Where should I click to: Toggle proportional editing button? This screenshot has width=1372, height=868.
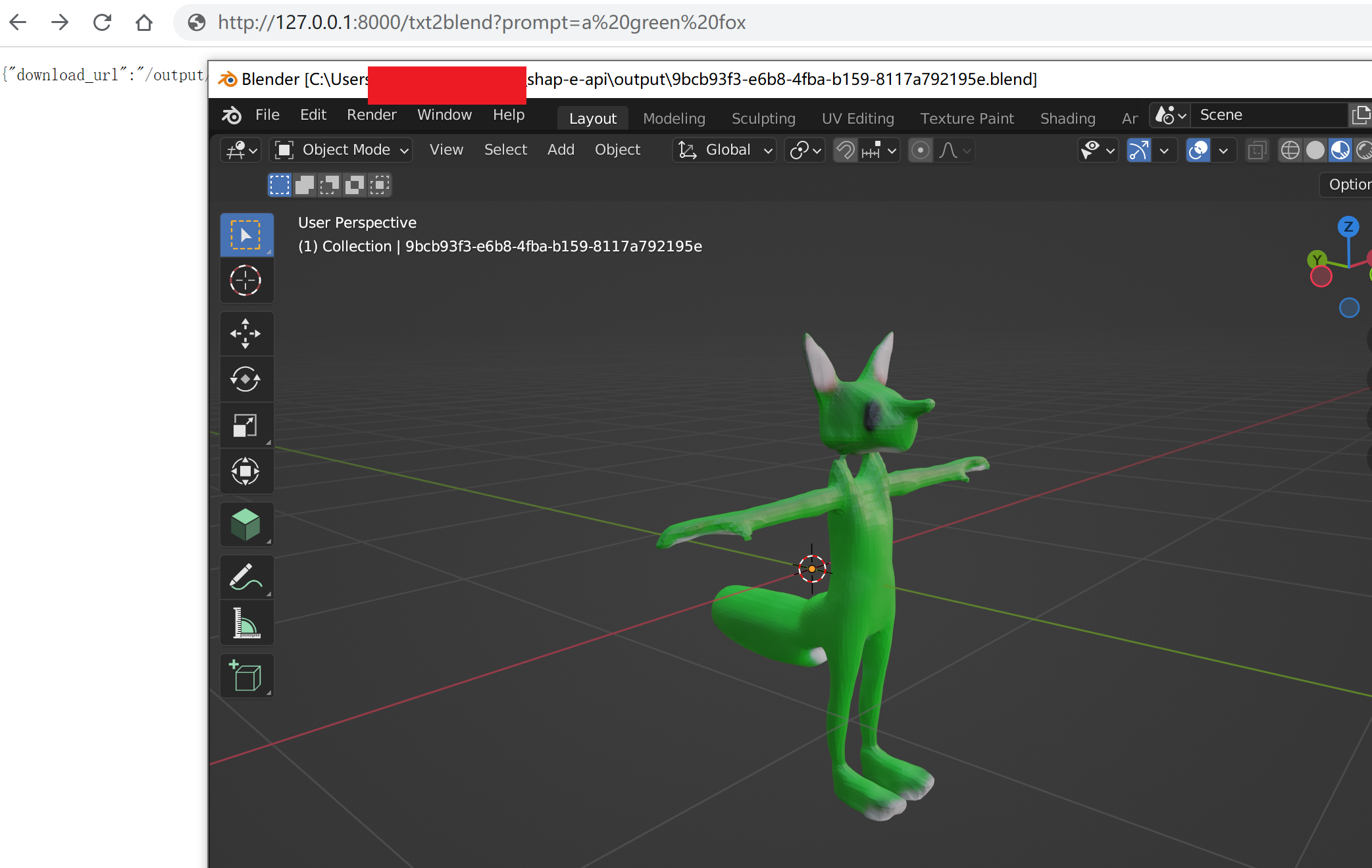pyautogui.click(x=921, y=151)
